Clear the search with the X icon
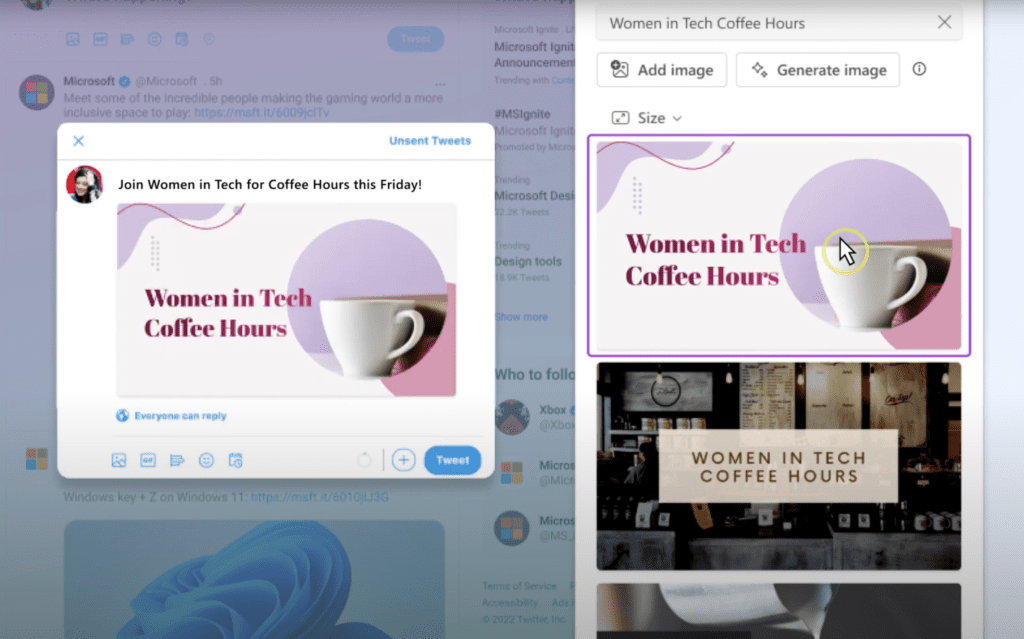 click(x=944, y=22)
